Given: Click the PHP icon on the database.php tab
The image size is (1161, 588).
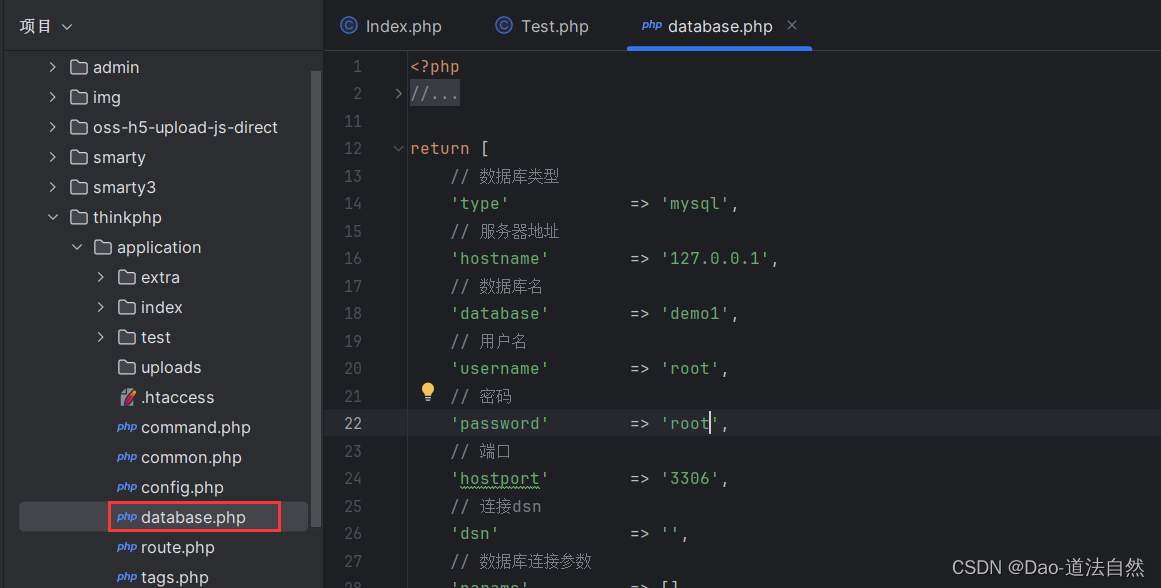Looking at the screenshot, I should pyautogui.click(x=656, y=26).
